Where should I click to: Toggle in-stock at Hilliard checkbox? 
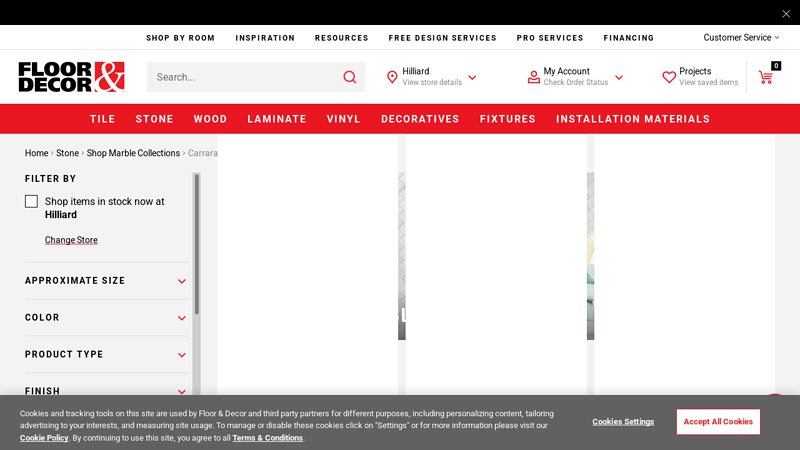pyautogui.click(x=32, y=201)
